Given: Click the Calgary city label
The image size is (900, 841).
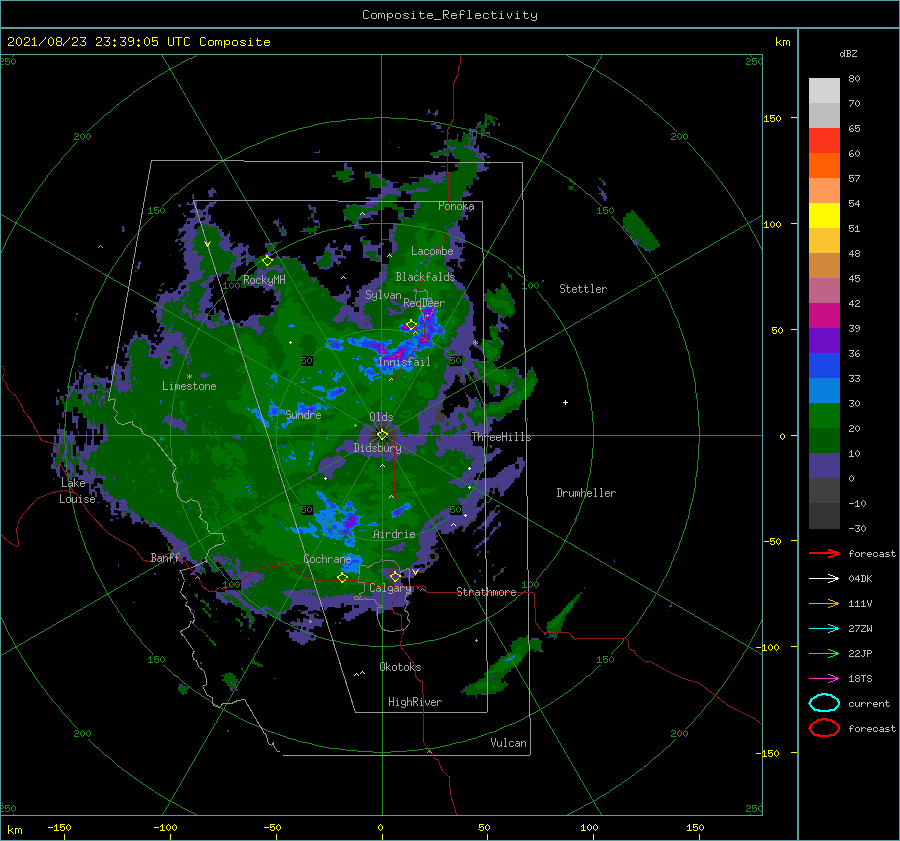Looking at the screenshot, I should (x=390, y=588).
